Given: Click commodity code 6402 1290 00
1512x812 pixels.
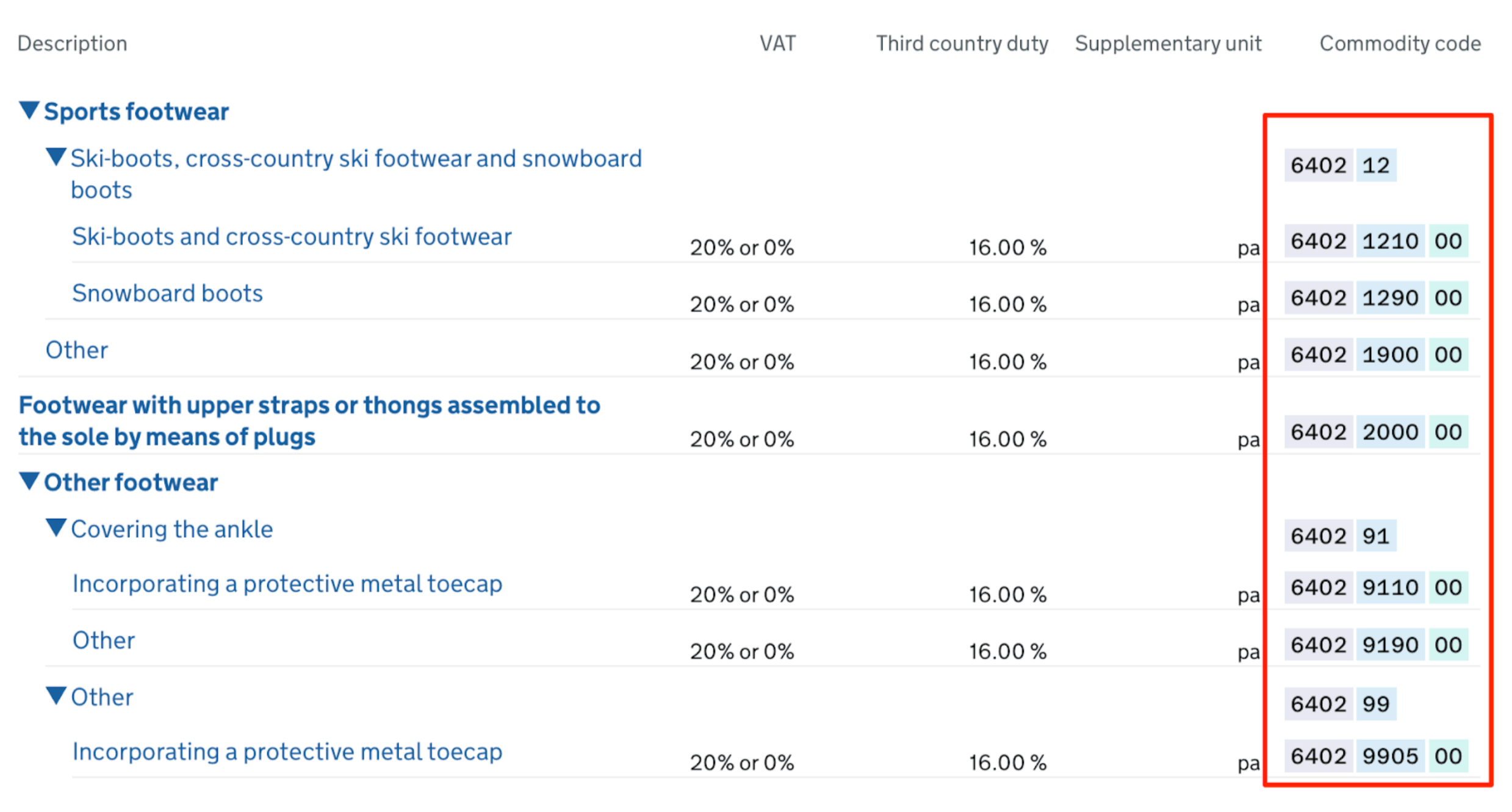Looking at the screenshot, I should click(x=1375, y=298).
